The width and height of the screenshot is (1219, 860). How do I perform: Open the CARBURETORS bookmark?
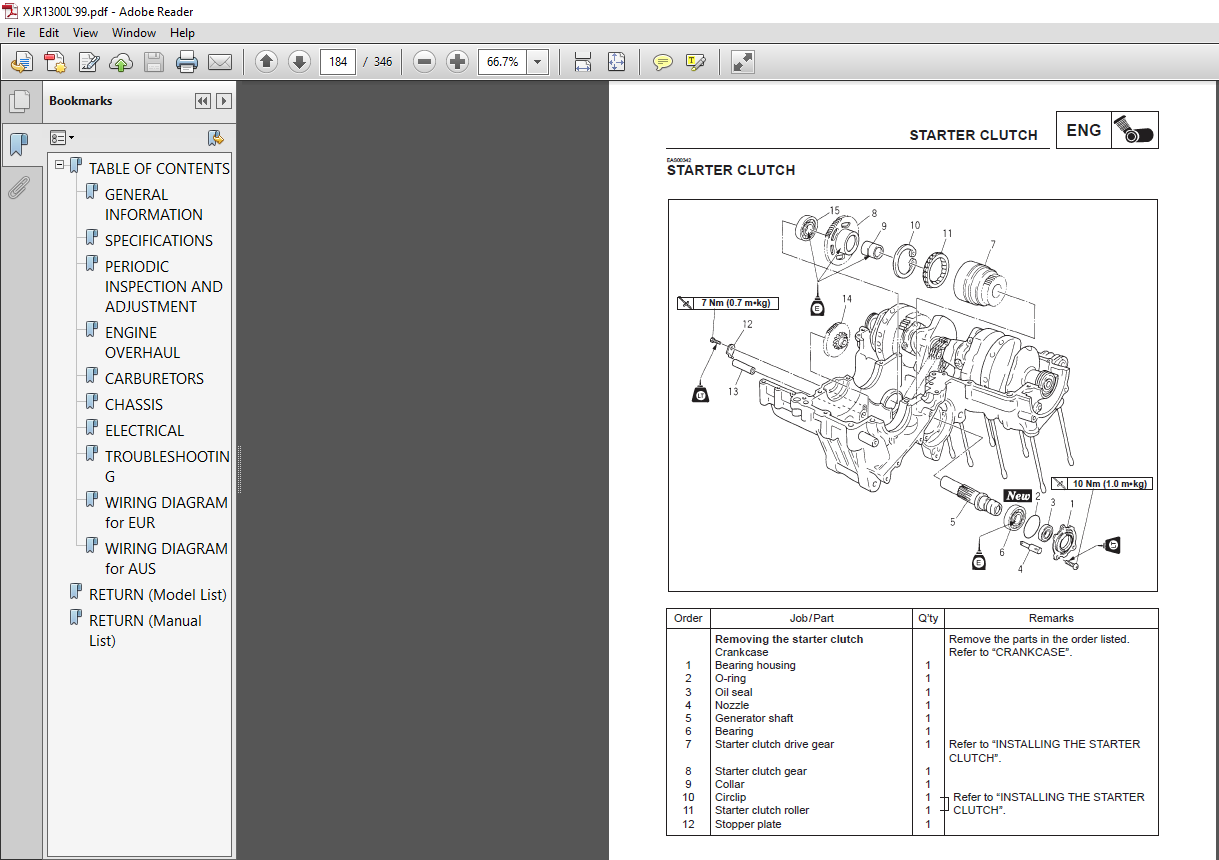[x=154, y=378]
